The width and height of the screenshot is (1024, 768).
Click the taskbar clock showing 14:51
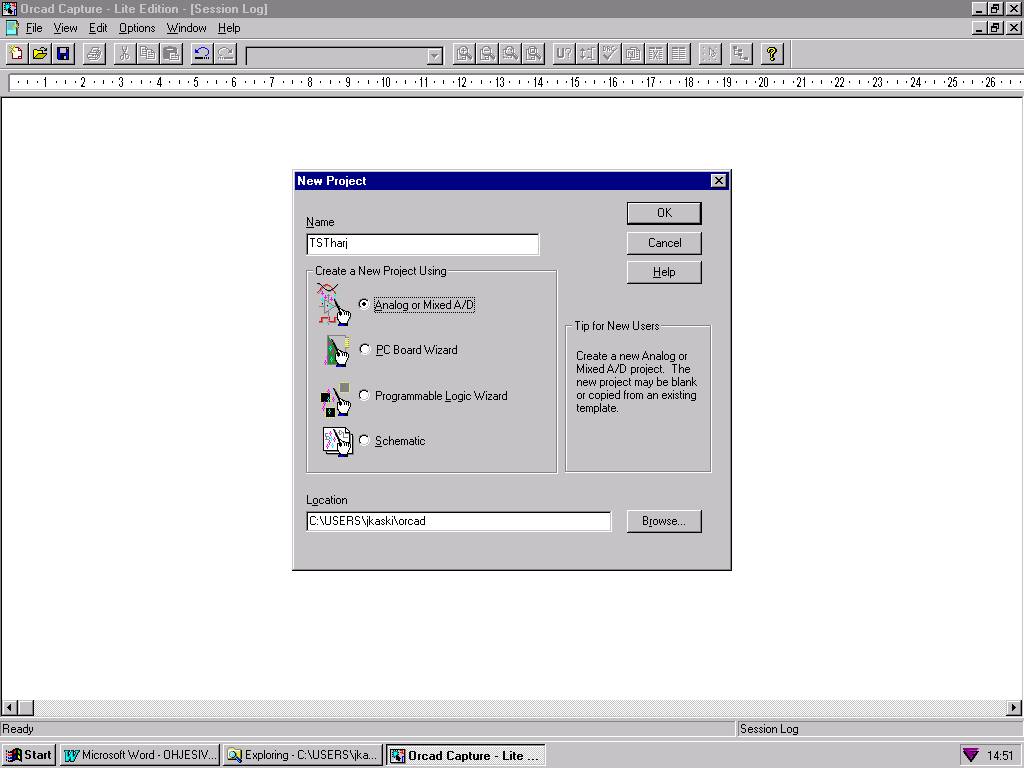(x=1000, y=756)
